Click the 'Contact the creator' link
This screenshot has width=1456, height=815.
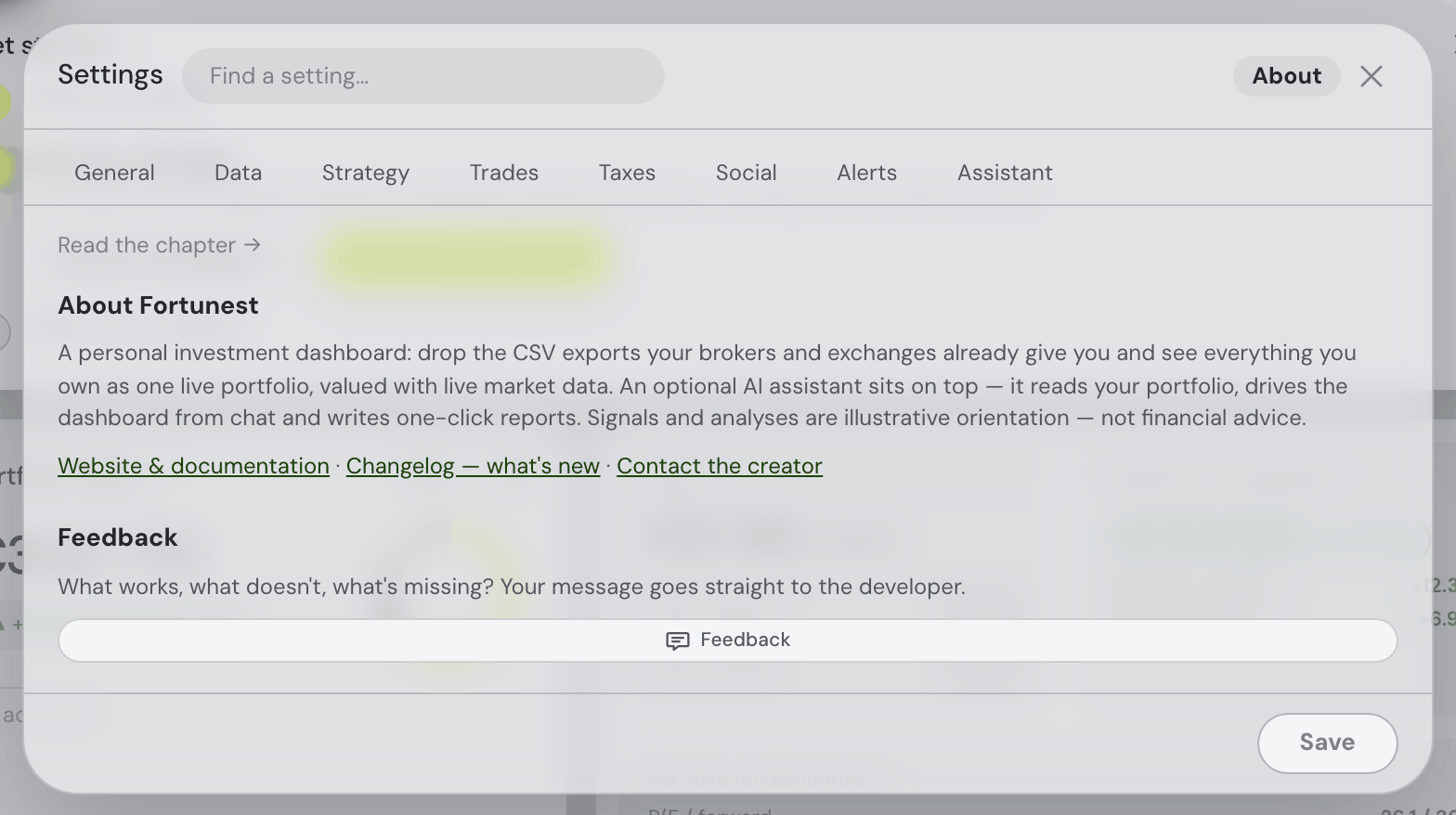point(720,466)
